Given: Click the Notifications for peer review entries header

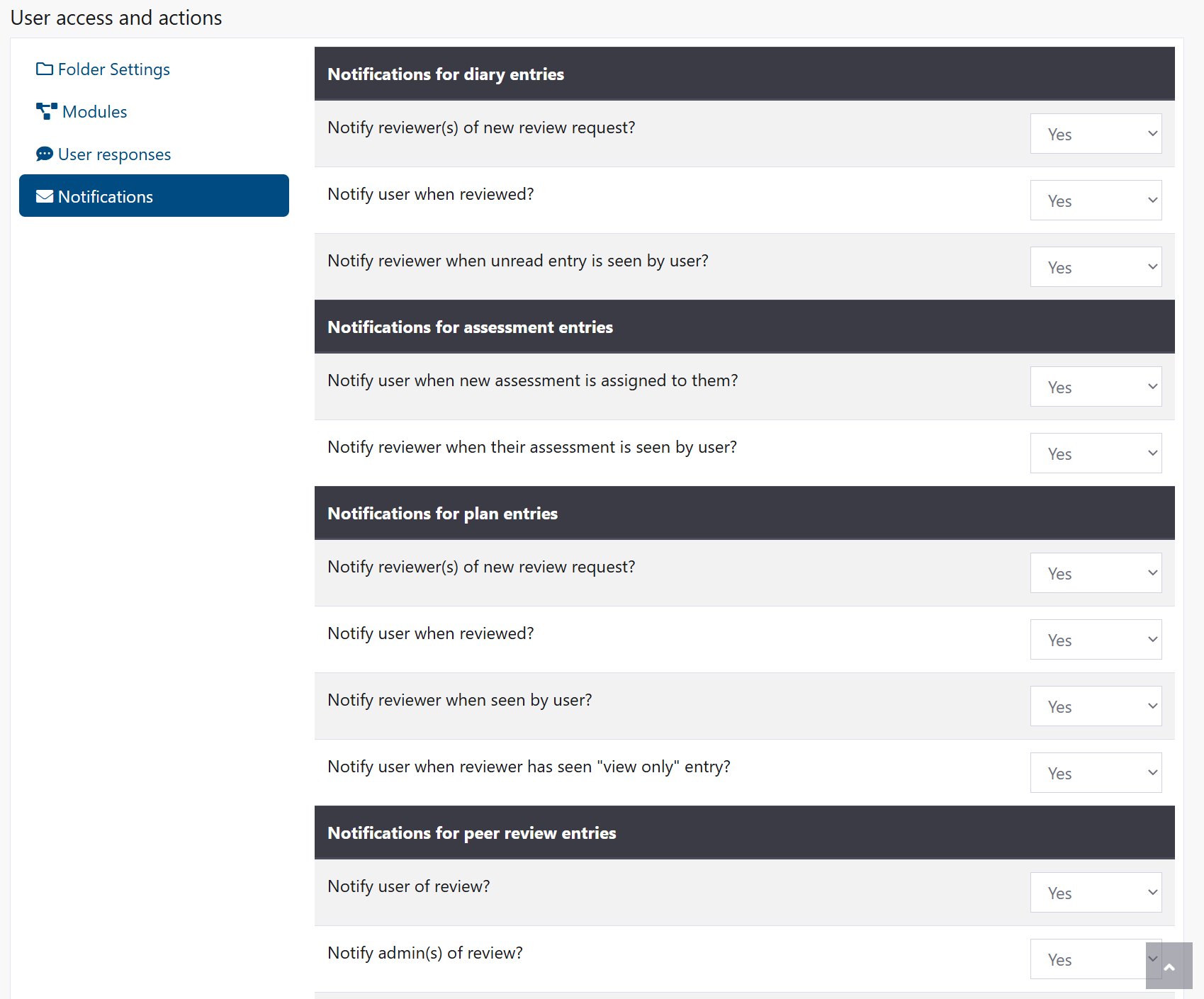Looking at the screenshot, I should tap(471, 832).
